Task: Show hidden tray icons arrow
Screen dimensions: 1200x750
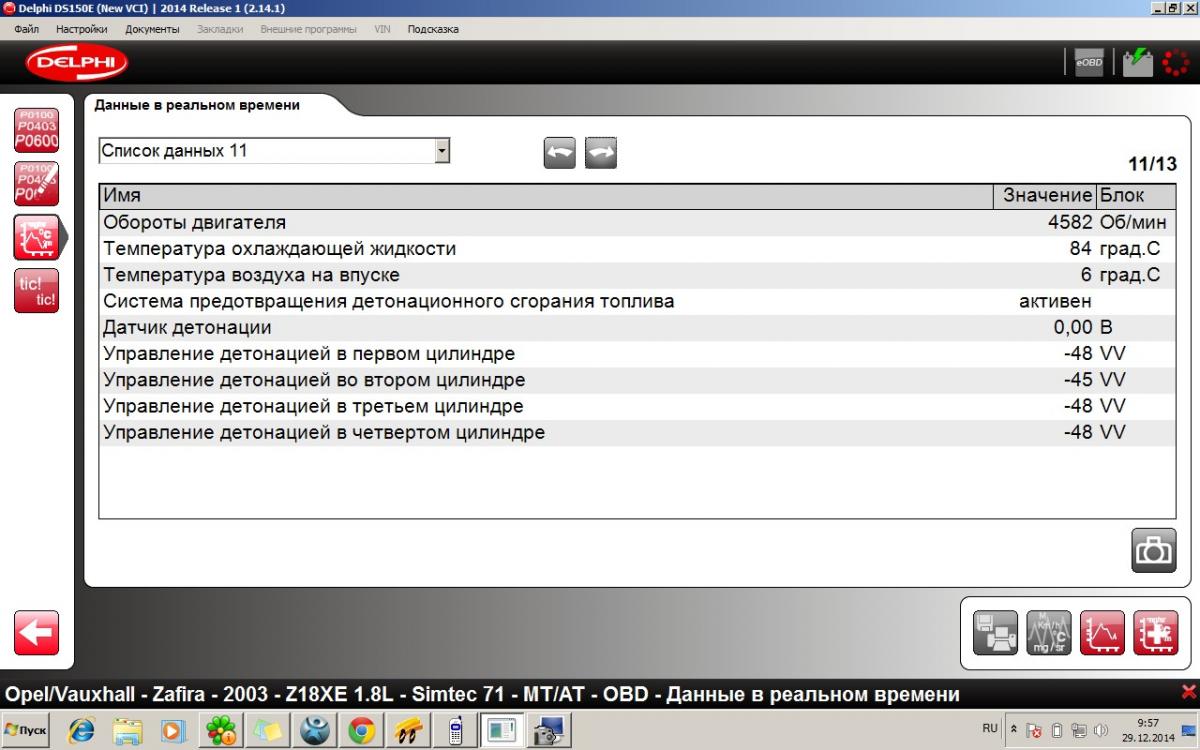Action: 1014,731
